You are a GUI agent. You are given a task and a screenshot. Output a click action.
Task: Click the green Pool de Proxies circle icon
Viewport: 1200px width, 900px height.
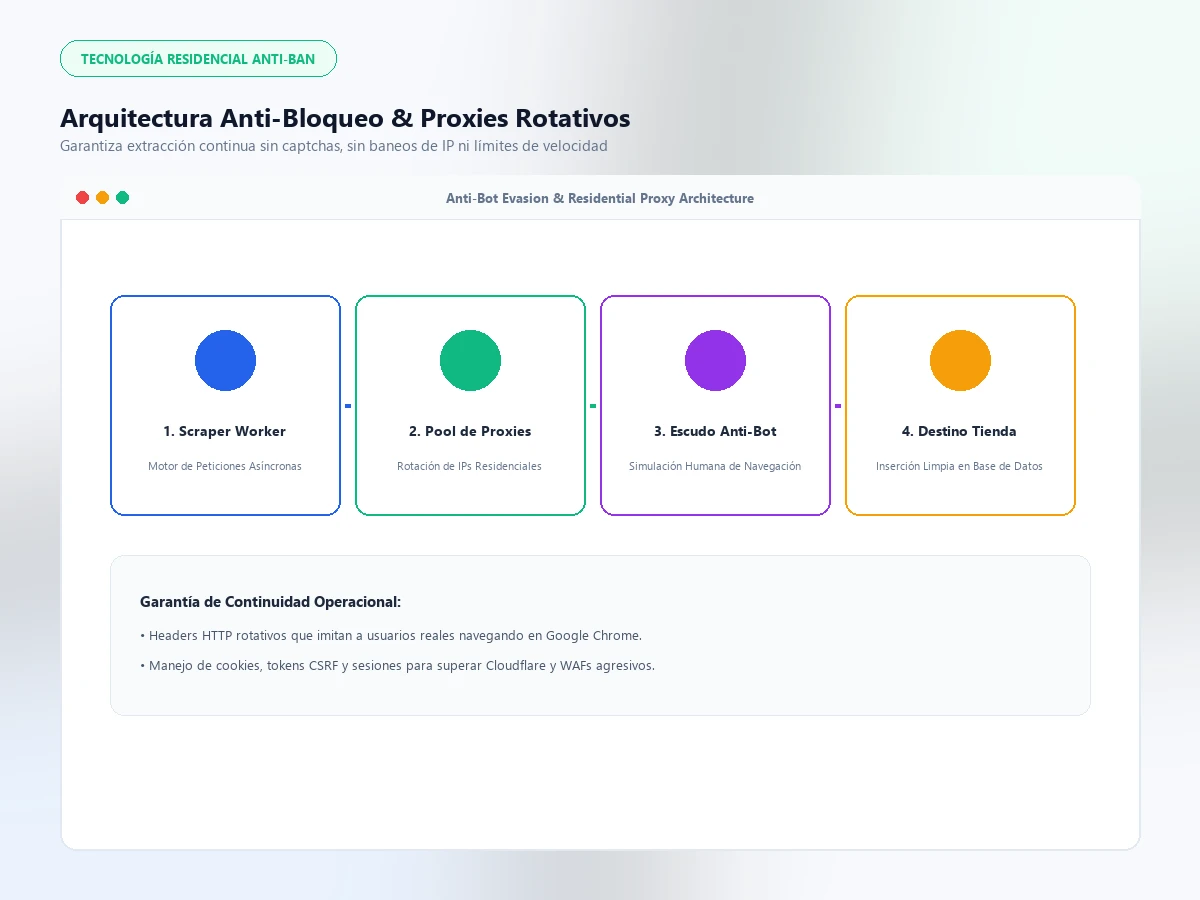click(470, 360)
